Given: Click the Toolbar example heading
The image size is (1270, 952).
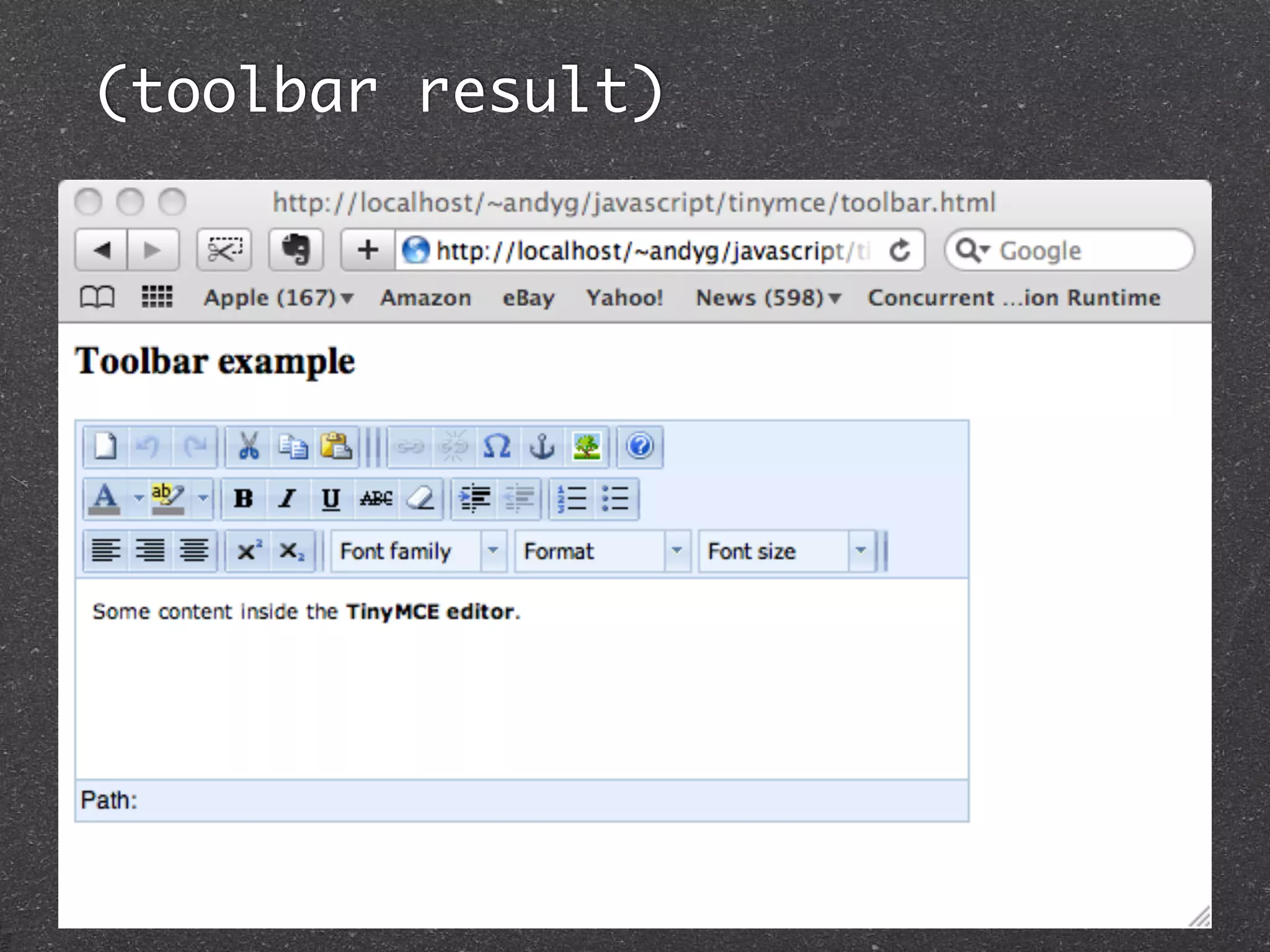Looking at the screenshot, I should coord(215,362).
